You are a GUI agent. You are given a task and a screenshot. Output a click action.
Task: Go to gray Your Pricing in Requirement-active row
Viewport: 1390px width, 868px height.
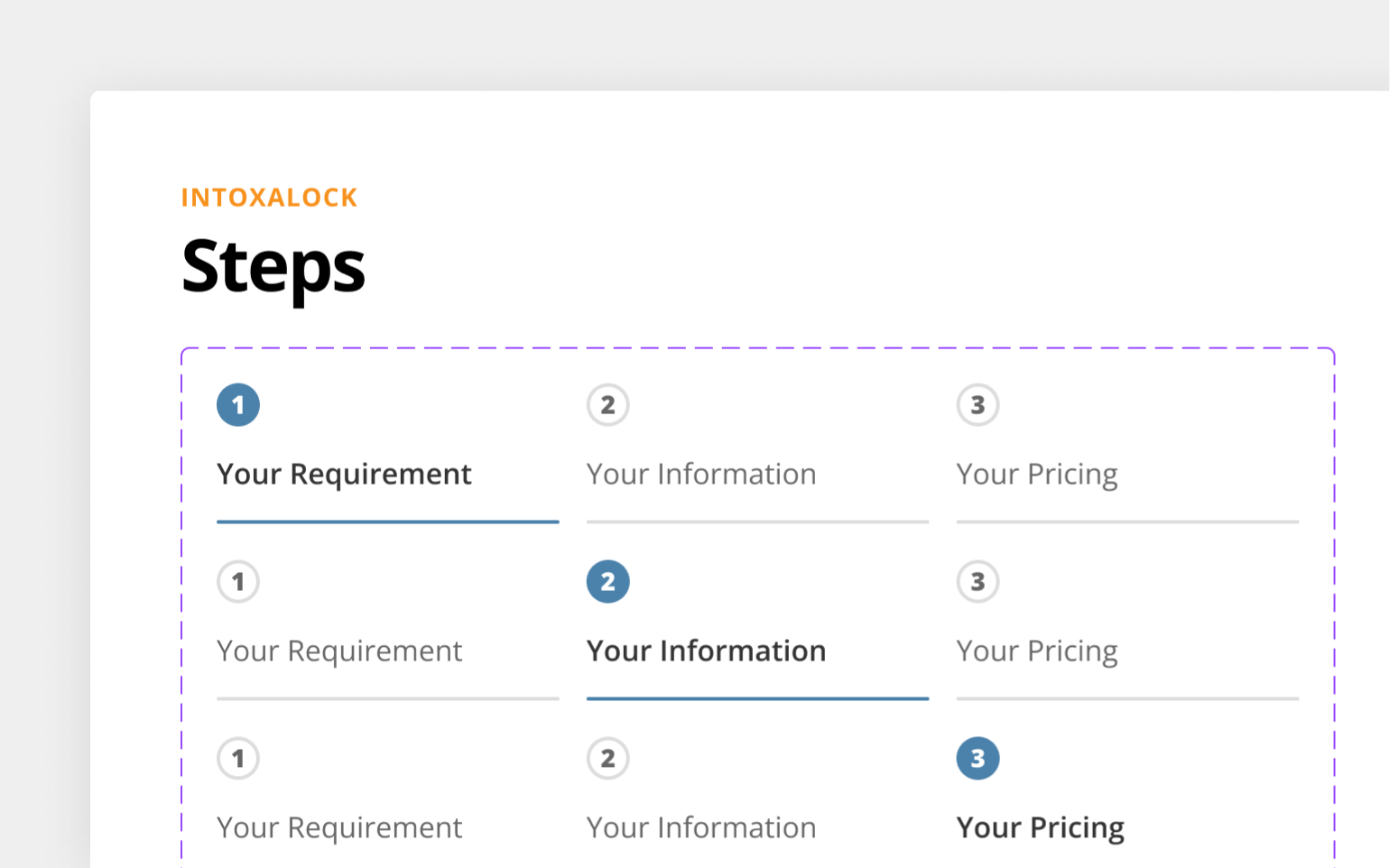(1037, 475)
